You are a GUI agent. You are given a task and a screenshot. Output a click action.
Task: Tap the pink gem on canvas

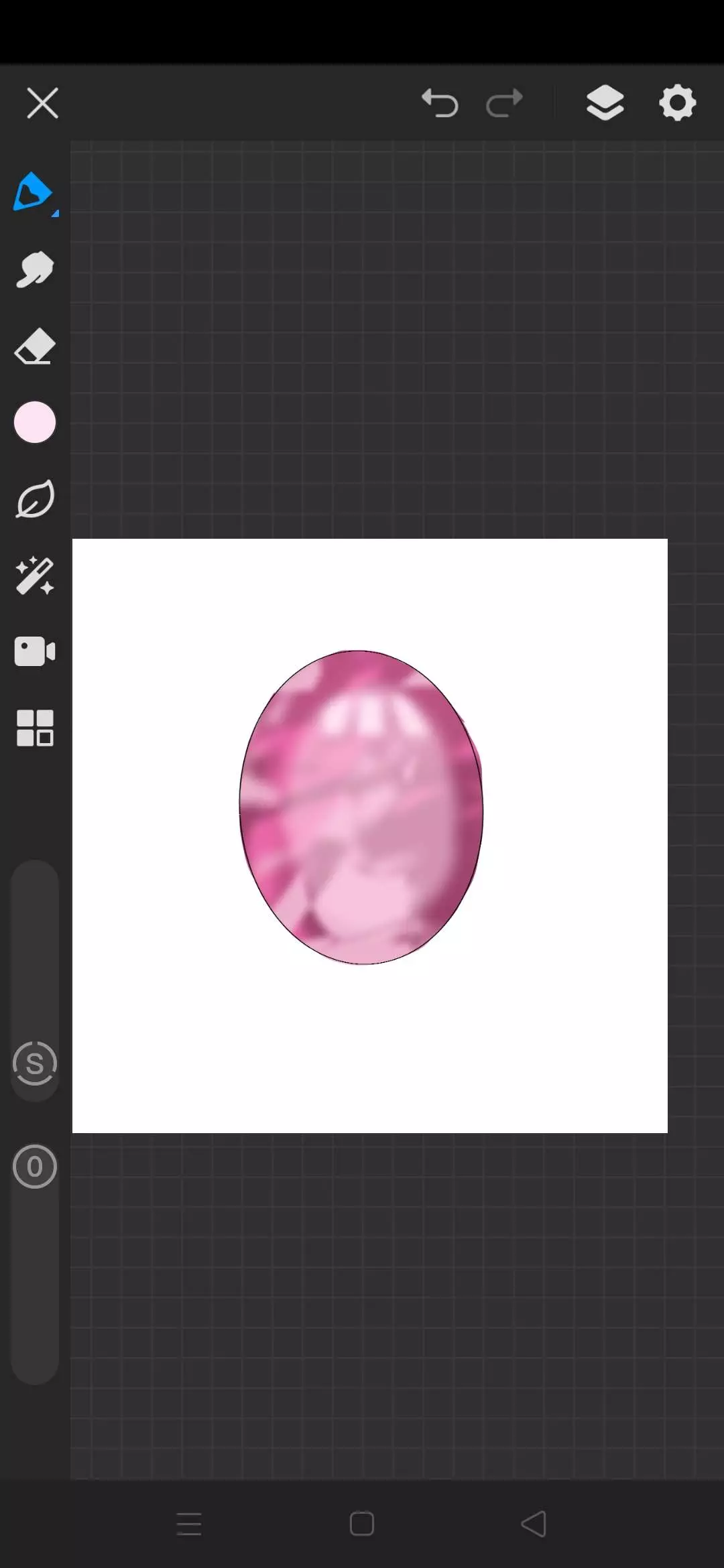tap(361, 807)
